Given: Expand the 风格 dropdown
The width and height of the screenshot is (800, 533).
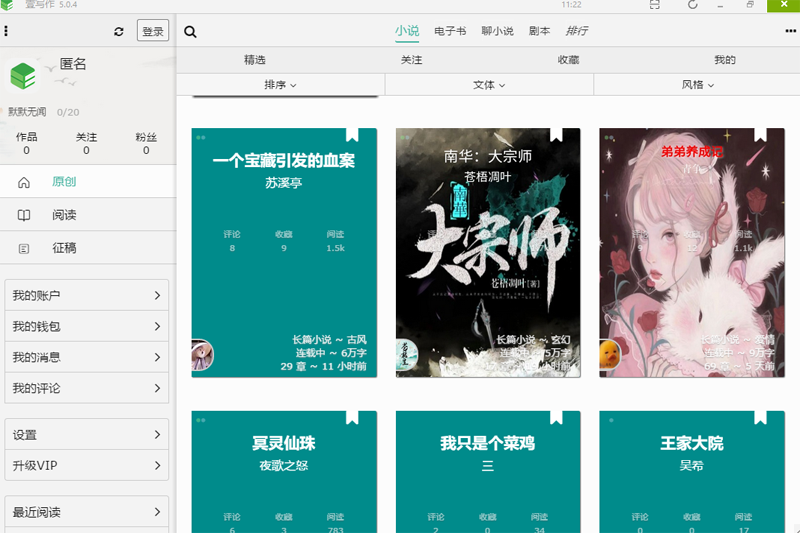Looking at the screenshot, I should [x=697, y=85].
